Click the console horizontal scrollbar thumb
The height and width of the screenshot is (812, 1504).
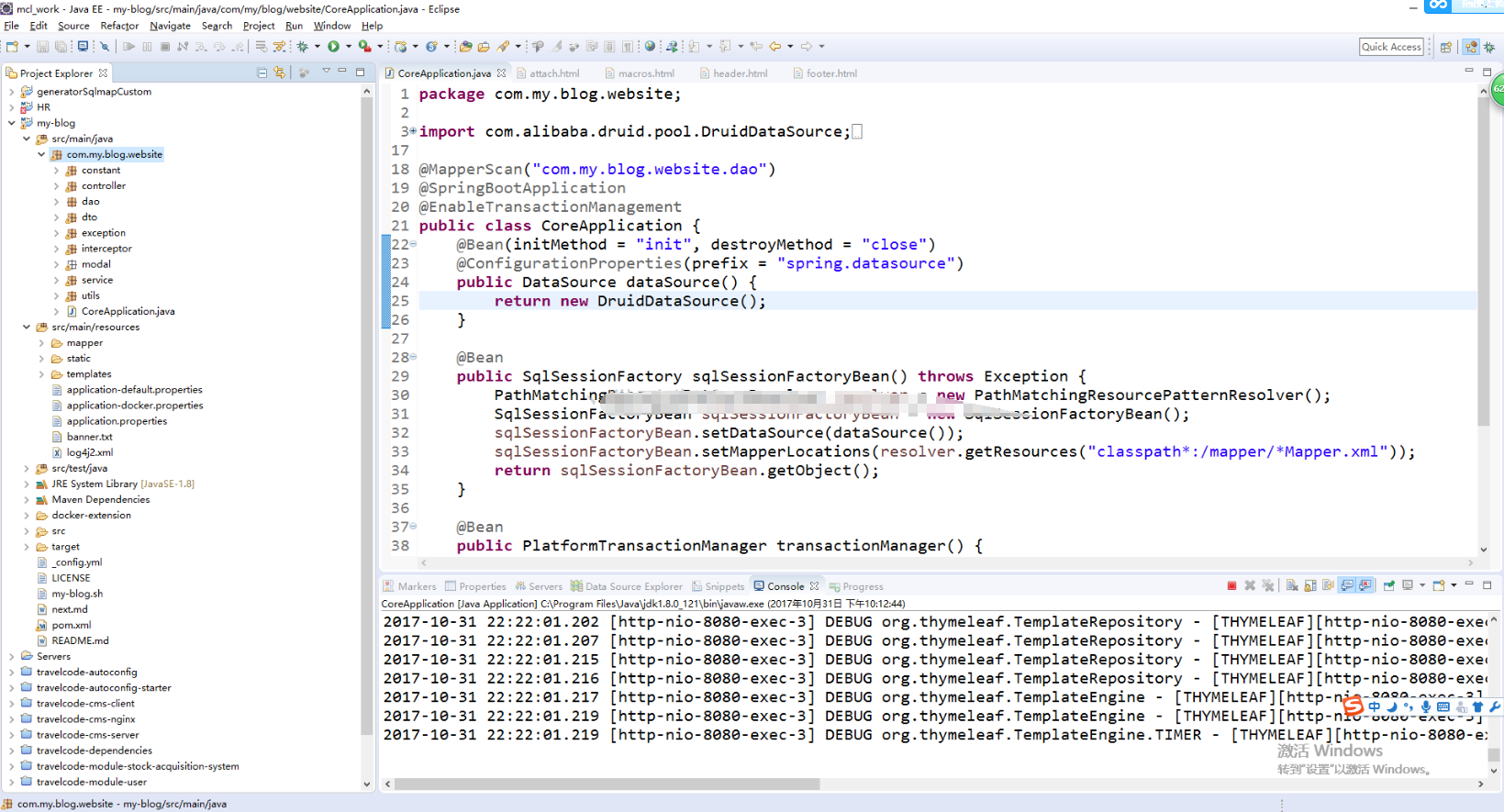607,784
